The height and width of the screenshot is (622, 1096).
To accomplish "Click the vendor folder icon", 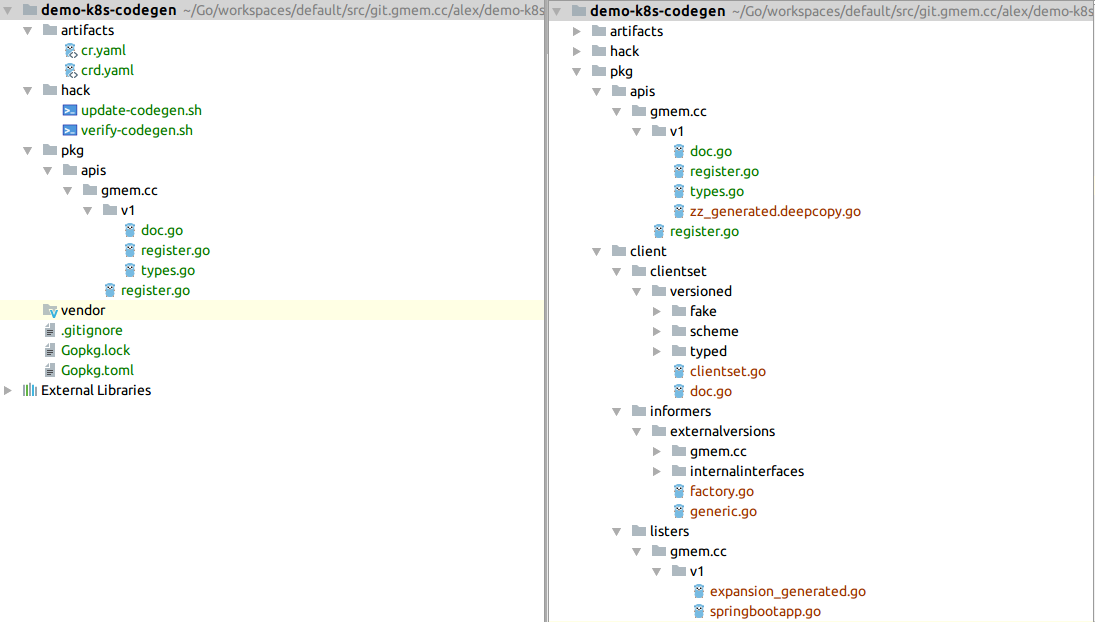I will pos(50,311).
